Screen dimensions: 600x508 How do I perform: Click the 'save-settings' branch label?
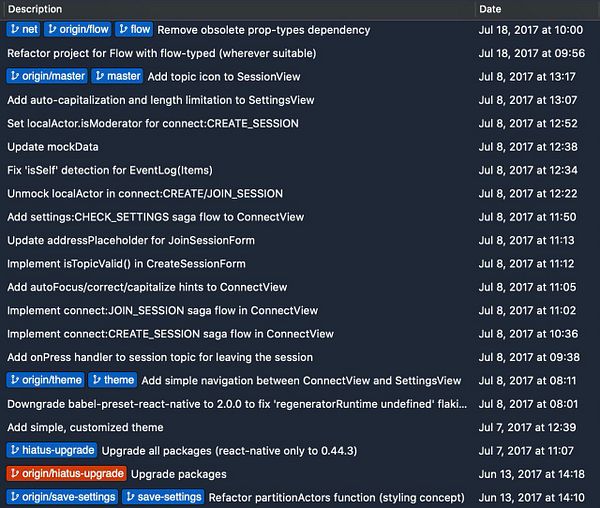163,497
